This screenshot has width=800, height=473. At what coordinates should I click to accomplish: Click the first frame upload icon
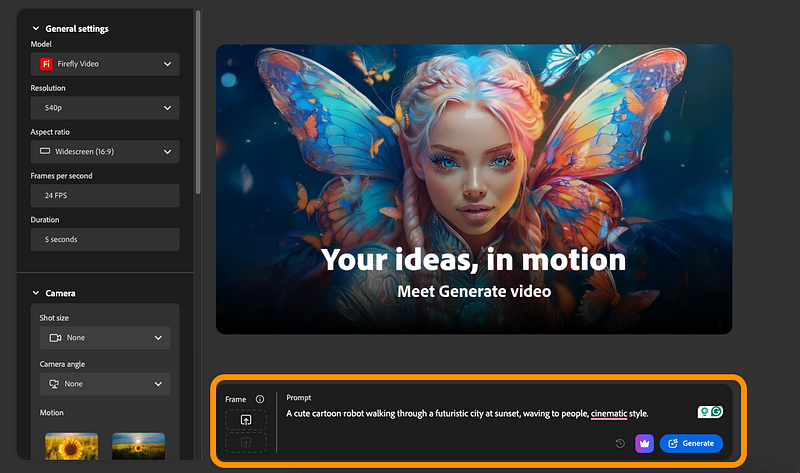246,420
